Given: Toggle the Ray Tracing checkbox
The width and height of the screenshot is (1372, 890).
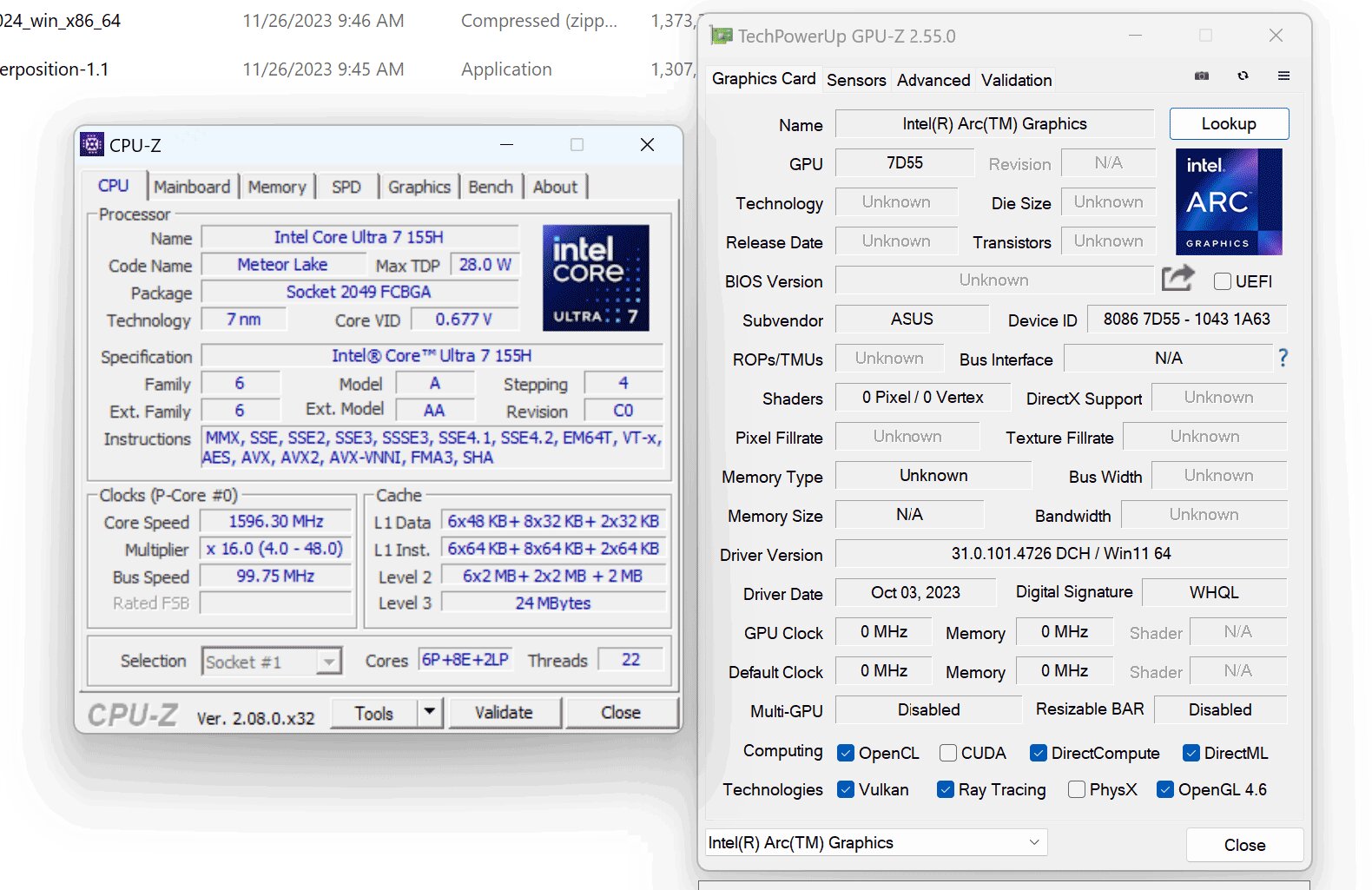Looking at the screenshot, I should [946, 789].
